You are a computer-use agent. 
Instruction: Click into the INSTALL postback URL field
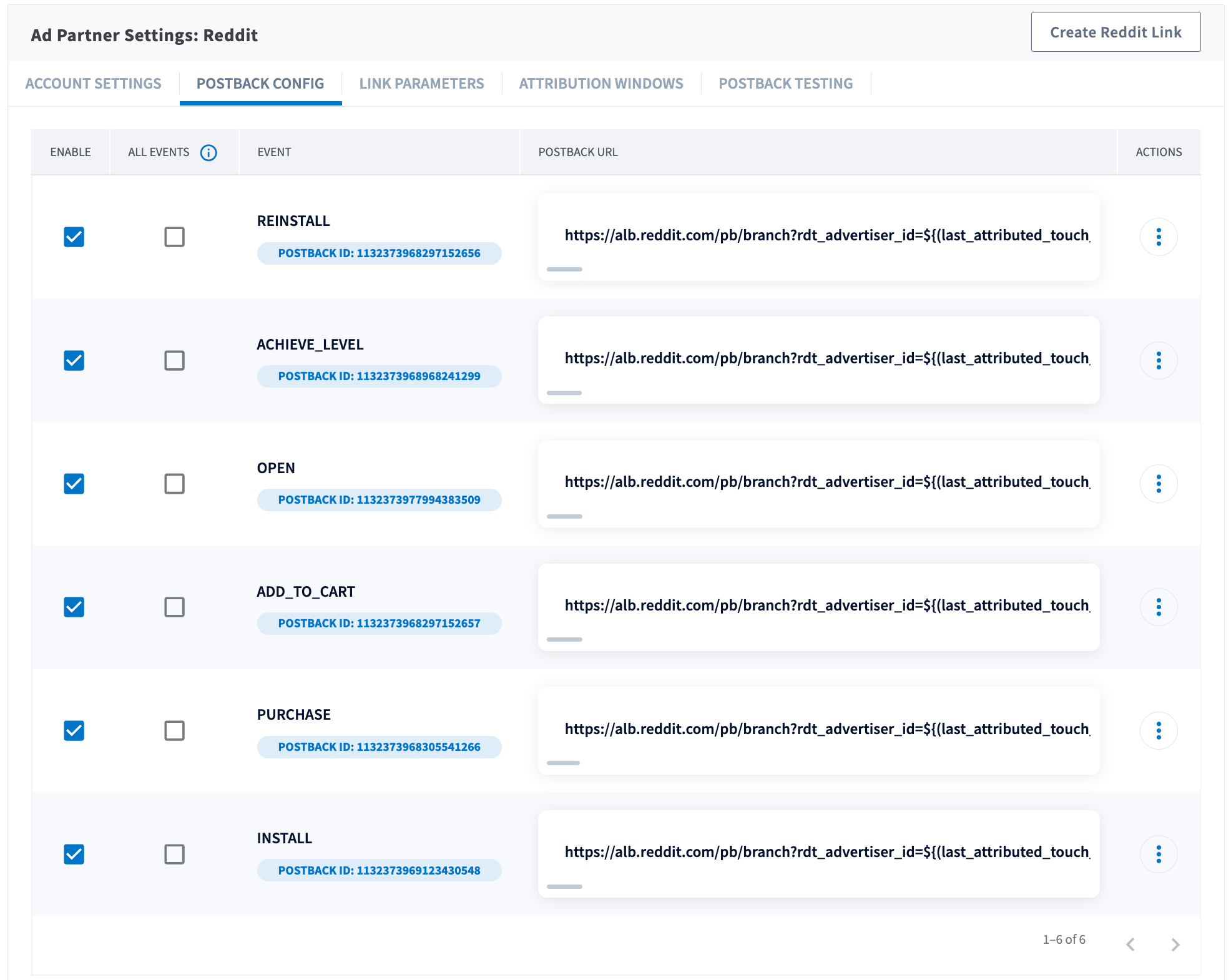pos(818,852)
